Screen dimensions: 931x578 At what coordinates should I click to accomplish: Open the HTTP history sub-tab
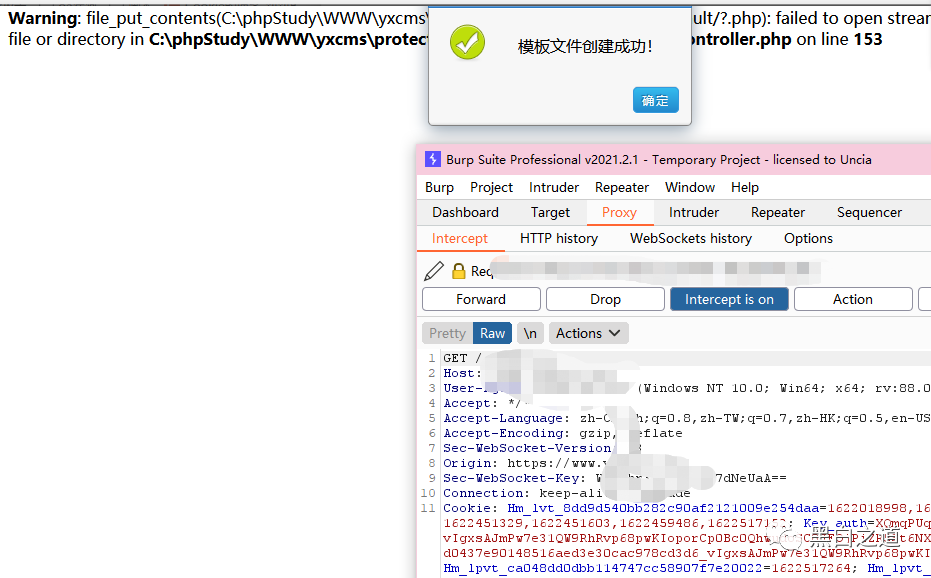(x=559, y=238)
